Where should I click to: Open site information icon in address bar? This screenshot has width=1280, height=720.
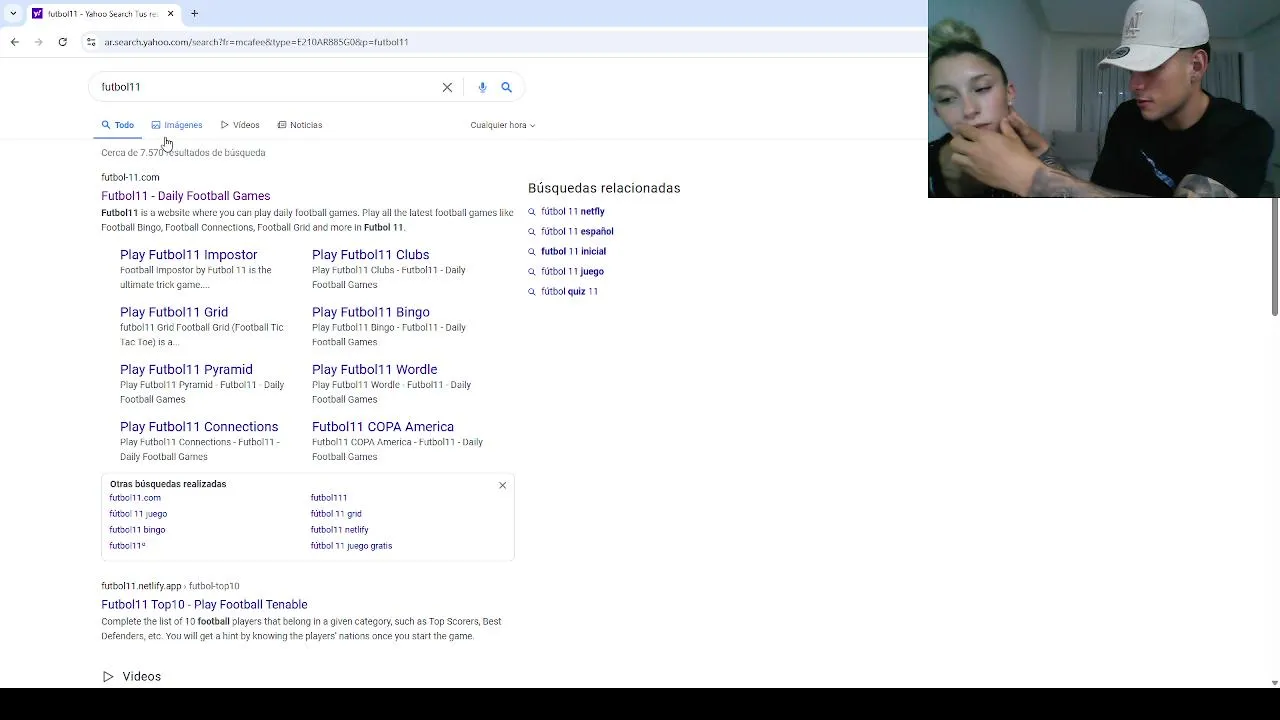91,42
